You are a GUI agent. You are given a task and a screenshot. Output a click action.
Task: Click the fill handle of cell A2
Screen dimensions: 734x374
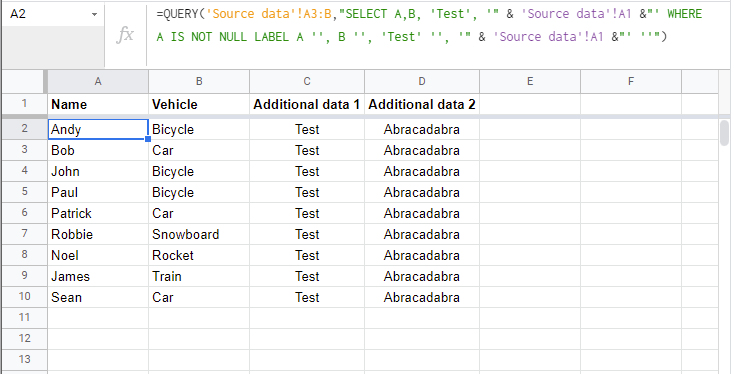[x=148, y=139]
